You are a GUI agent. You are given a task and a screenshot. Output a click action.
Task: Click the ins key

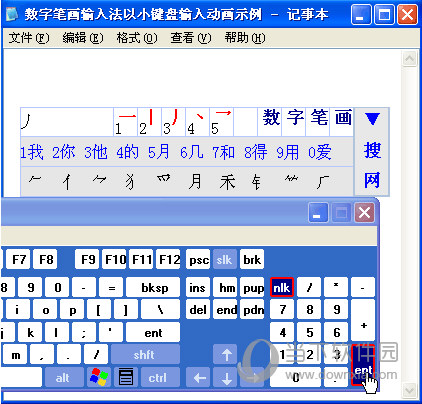[x=198, y=287]
